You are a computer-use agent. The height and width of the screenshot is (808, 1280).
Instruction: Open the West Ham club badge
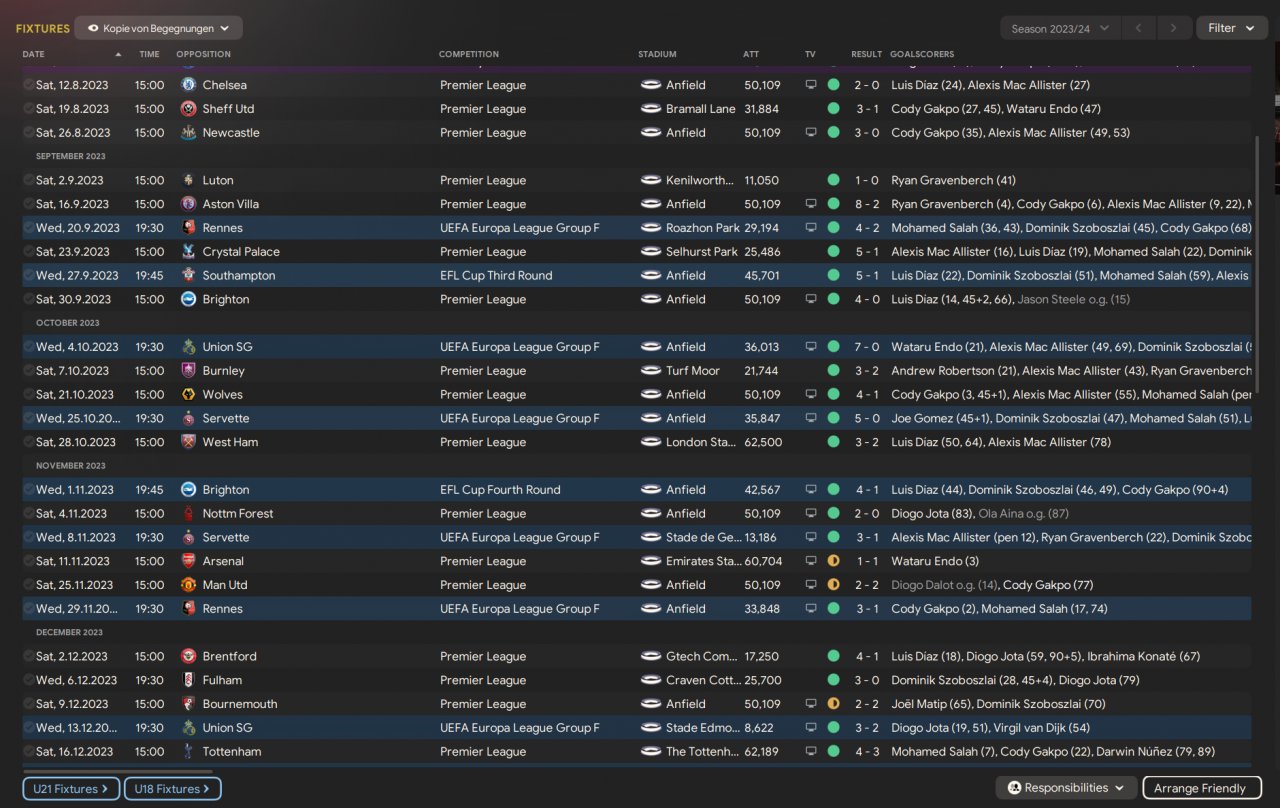point(188,442)
